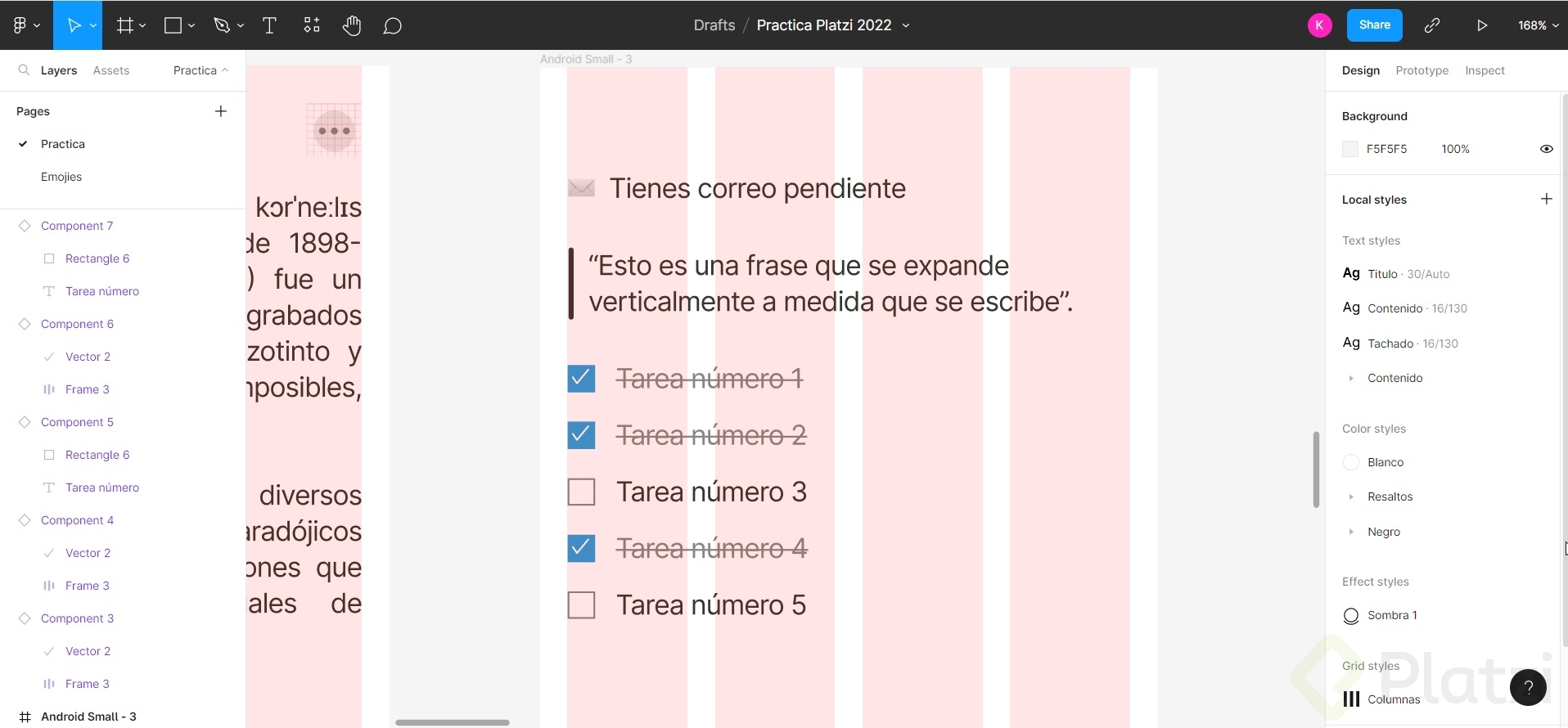
Task: Select the Emojies page
Action: point(61,177)
